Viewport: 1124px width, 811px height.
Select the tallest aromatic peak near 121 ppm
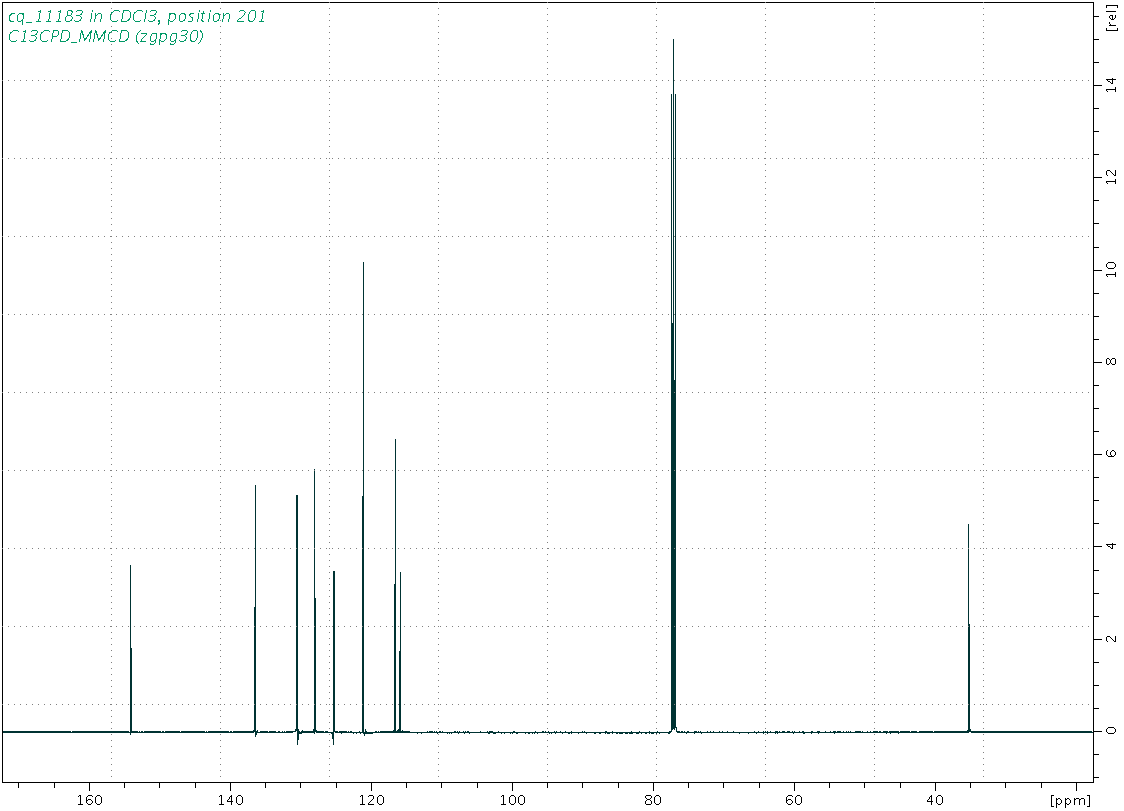click(x=363, y=498)
